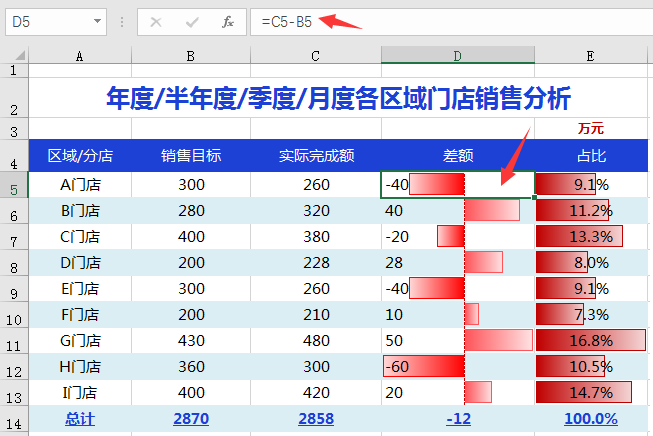
Task: Select the 380 actual amount cell
Action: click(316, 237)
